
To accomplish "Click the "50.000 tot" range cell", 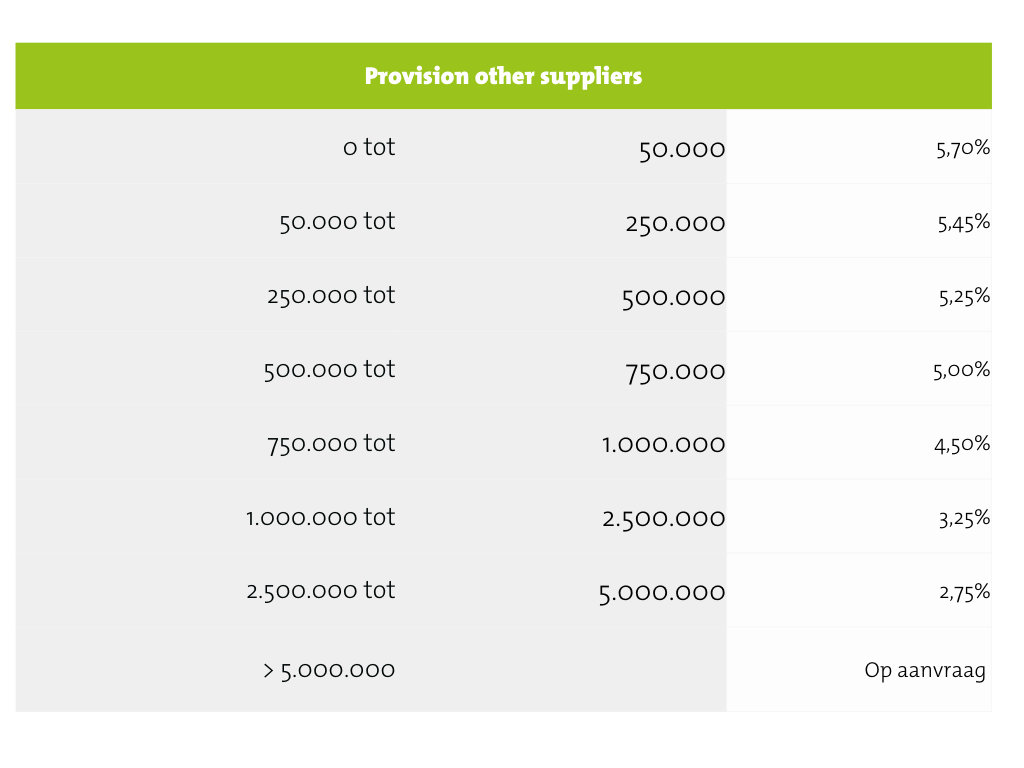I will pos(337,221).
